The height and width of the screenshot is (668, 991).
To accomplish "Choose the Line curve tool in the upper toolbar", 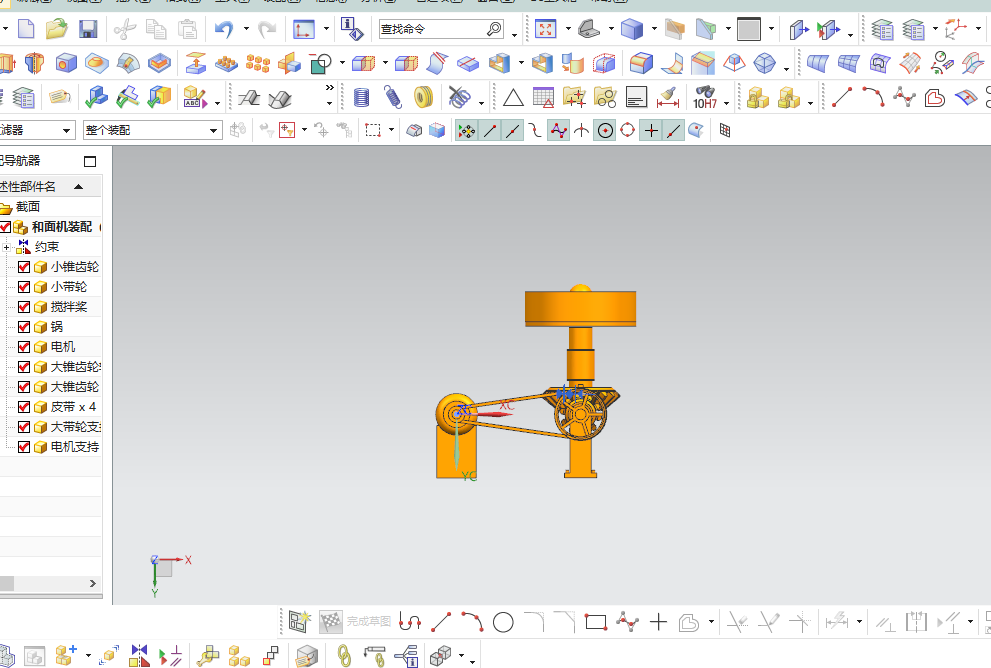I will pos(842,97).
